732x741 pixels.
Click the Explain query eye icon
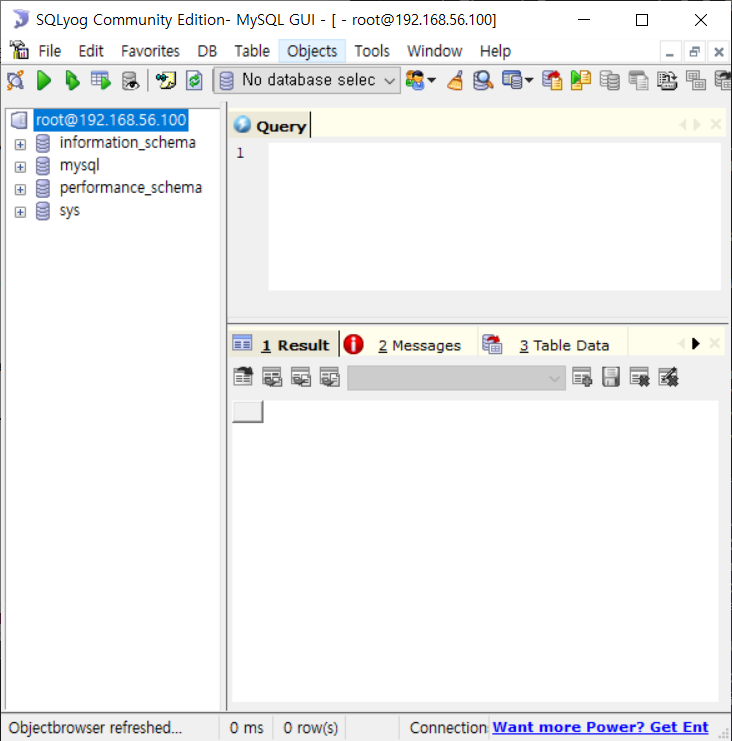130,80
